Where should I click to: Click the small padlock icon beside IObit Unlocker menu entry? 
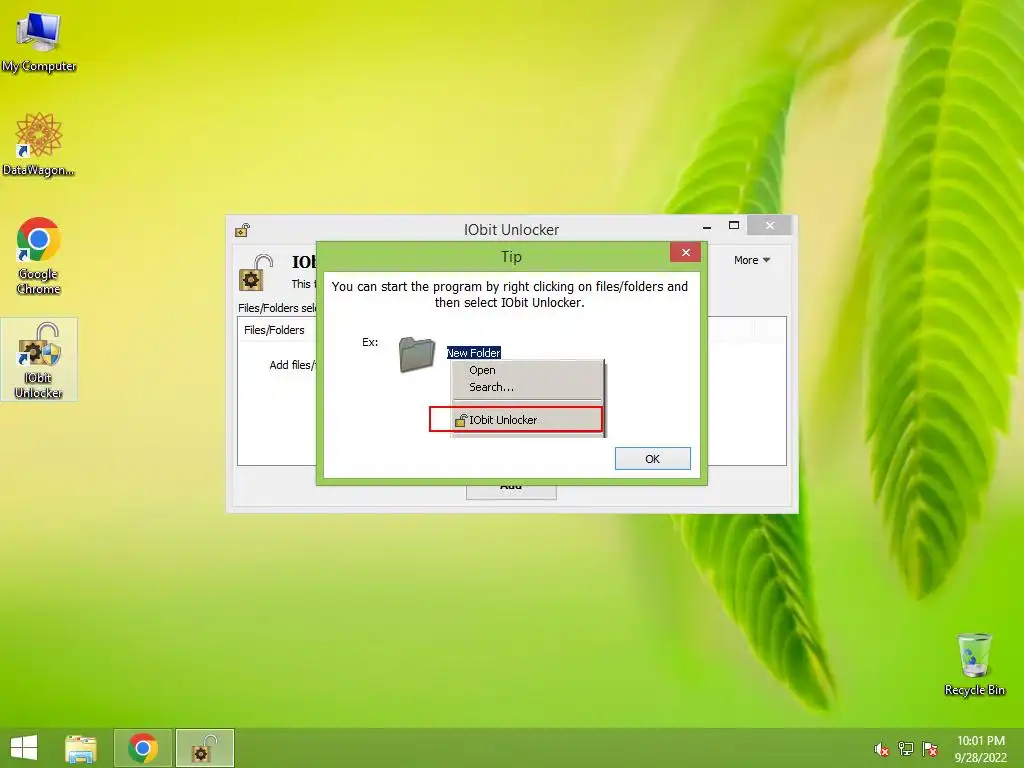click(x=461, y=421)
